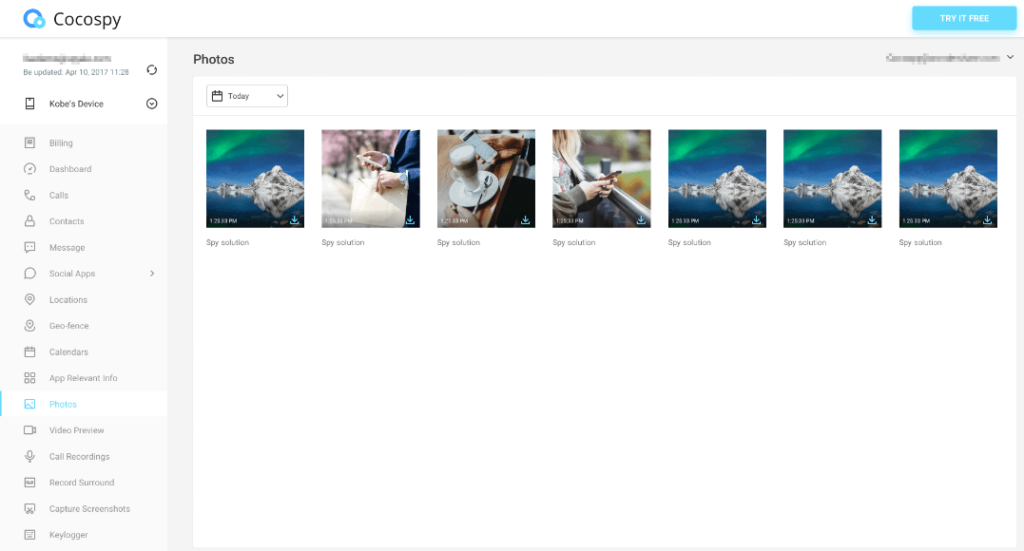Select Geo-fence in the sidebar

(69, 326)
